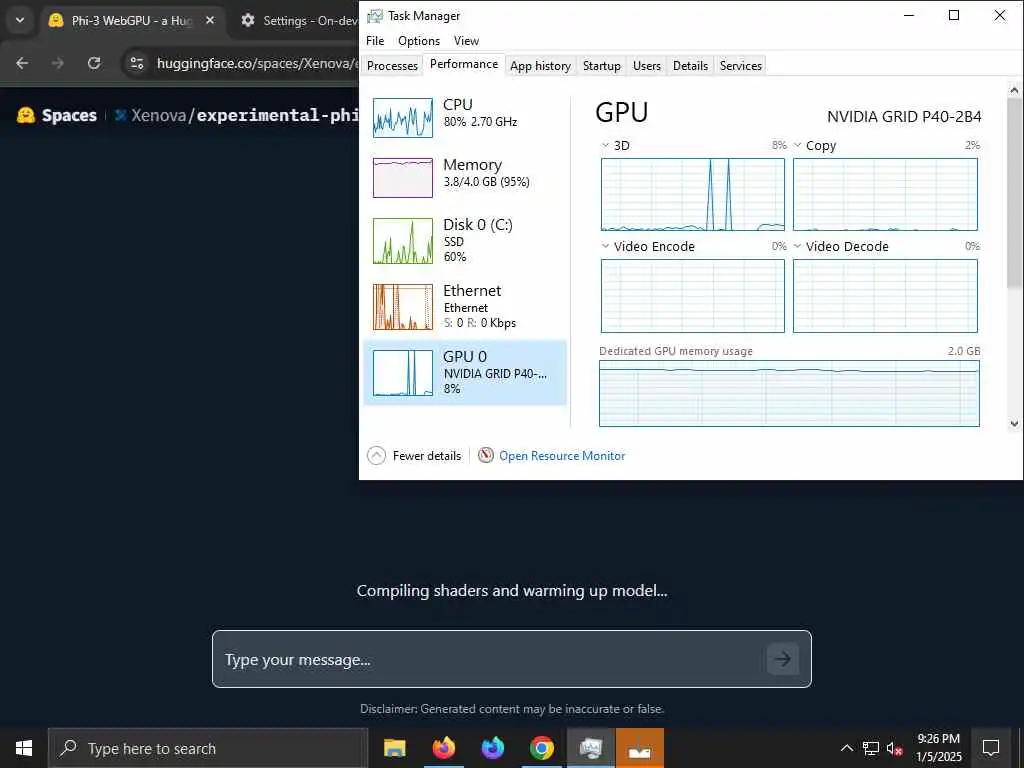Click scrollbar down arrow in Task Manager
Image resolution: width=1024 pixels, height=768 pixels.
point(1014,423)
